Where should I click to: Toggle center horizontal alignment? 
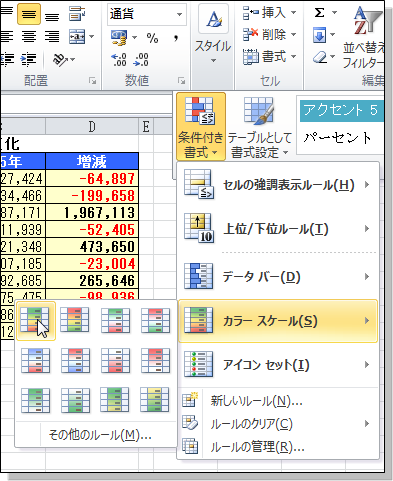(29, 37)
